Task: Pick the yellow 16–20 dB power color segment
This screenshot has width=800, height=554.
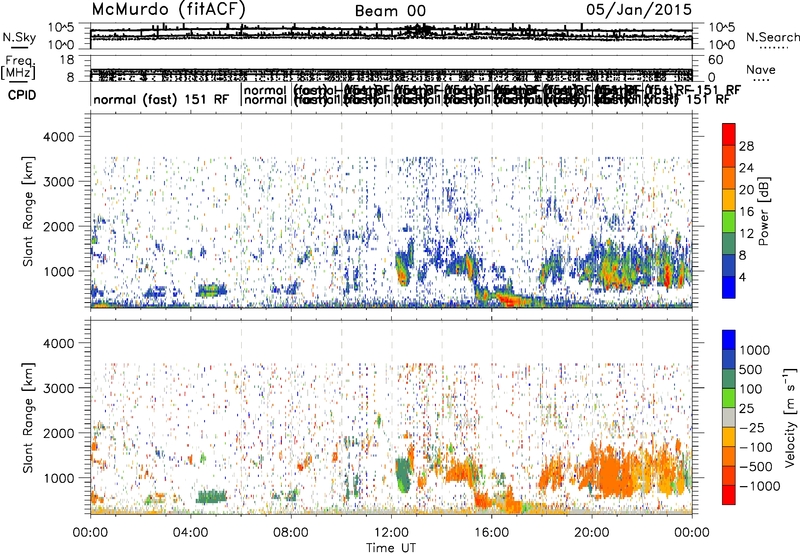Action: click(729, 200)
